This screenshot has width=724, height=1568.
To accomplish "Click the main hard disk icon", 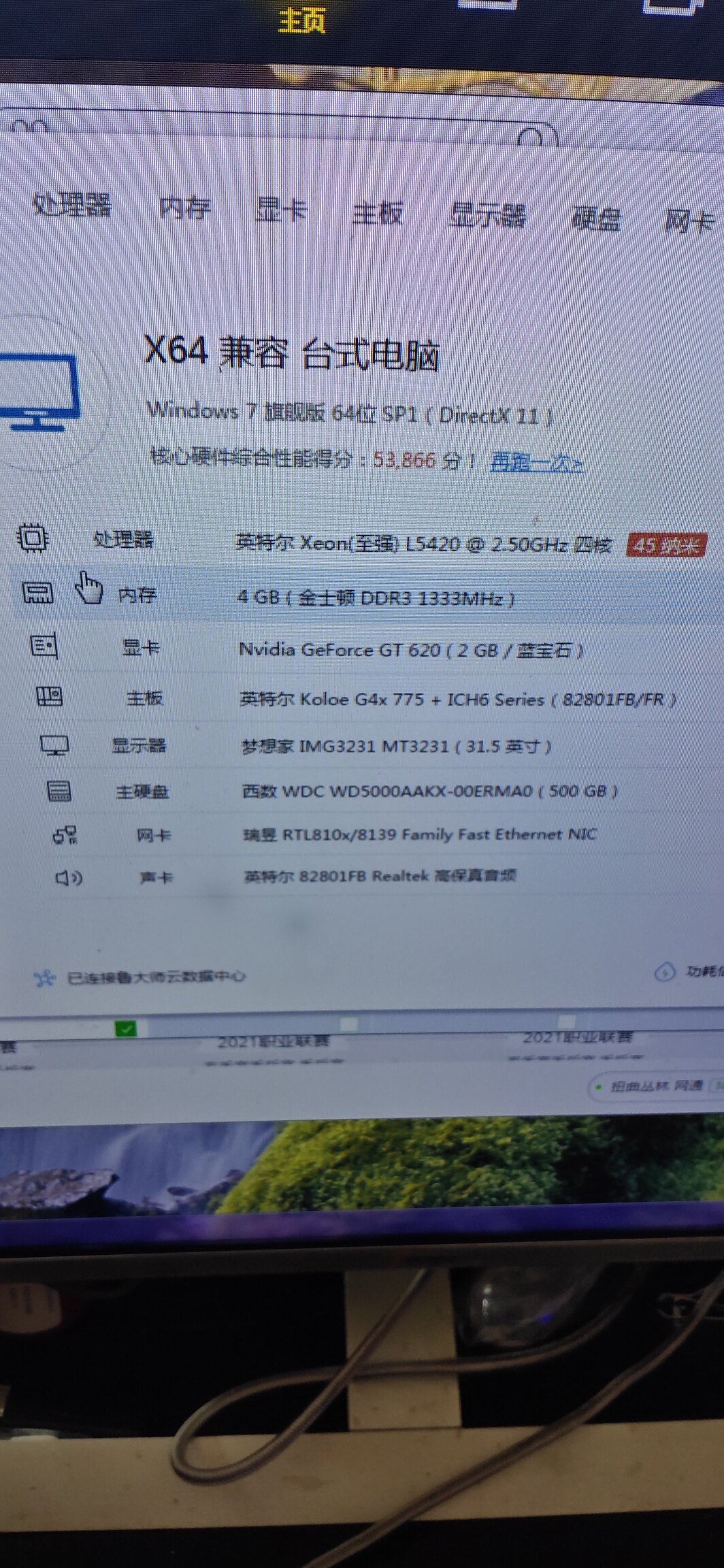I will click(59, 791).
